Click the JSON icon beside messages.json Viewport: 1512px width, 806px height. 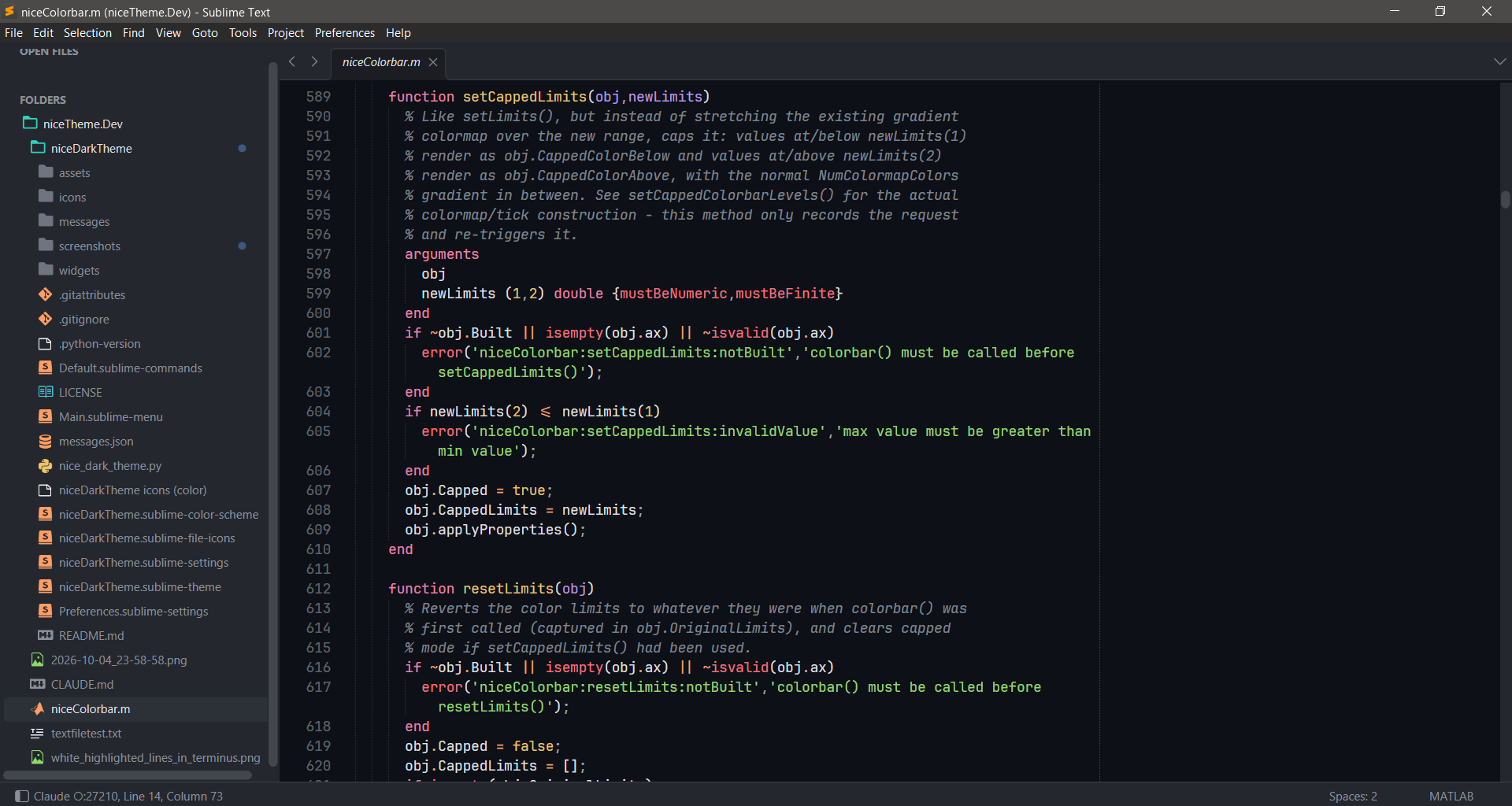click(x=46, y=441)
